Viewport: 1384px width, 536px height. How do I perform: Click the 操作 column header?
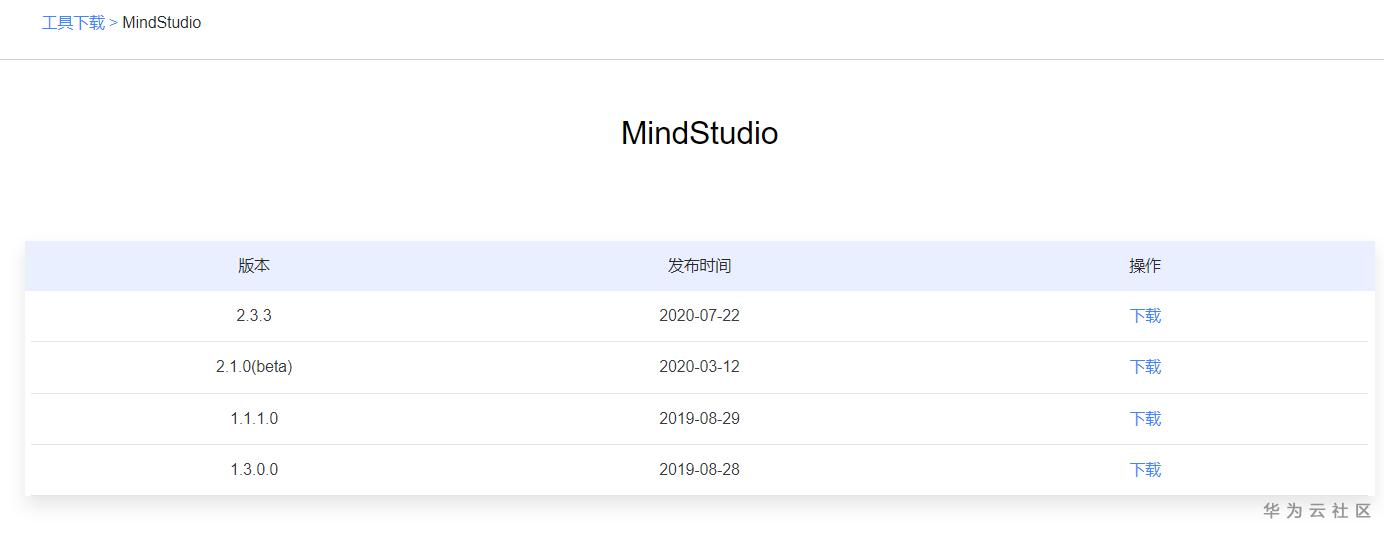(x=1145, y=266)
